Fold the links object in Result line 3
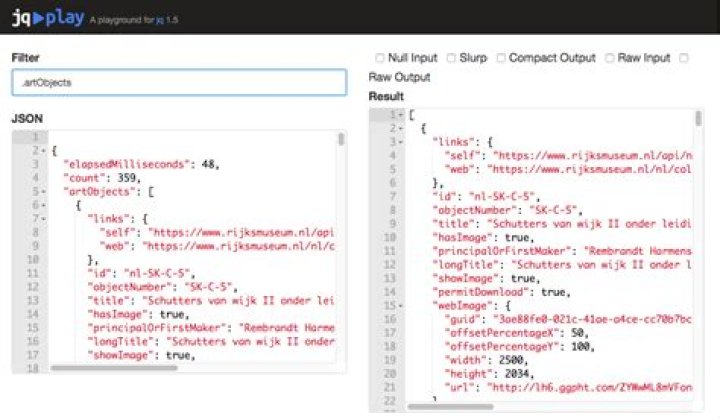Viewport: 720px width, 419px height. tap(401, 142)
